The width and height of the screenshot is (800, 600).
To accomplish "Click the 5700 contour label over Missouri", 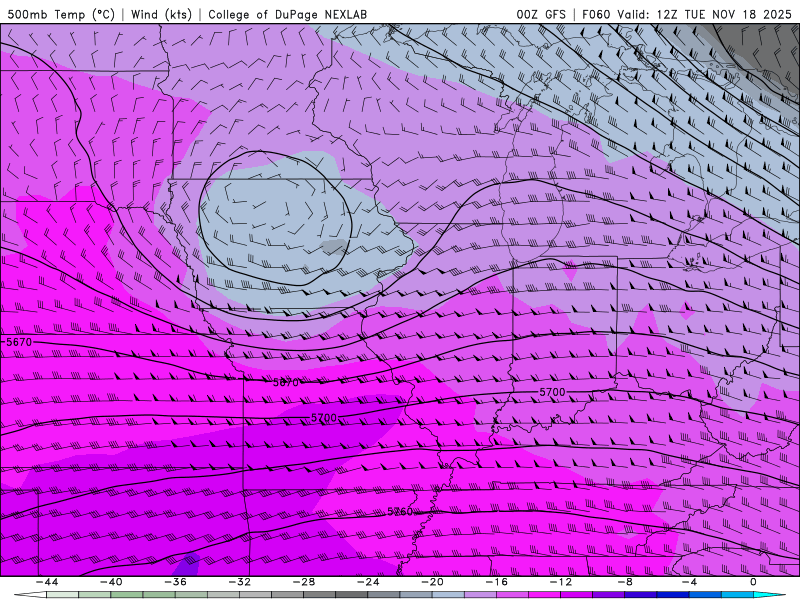I will click(x=324, y=418).
